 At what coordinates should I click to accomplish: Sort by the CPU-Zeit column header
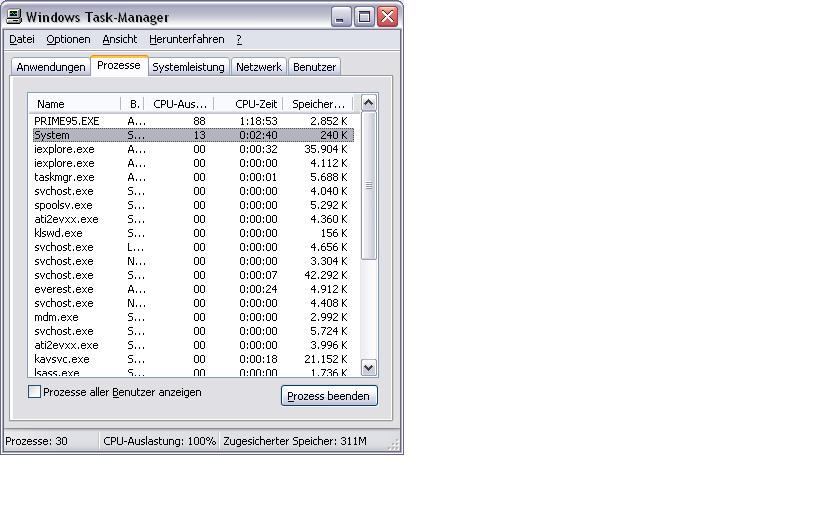point(249,104)
